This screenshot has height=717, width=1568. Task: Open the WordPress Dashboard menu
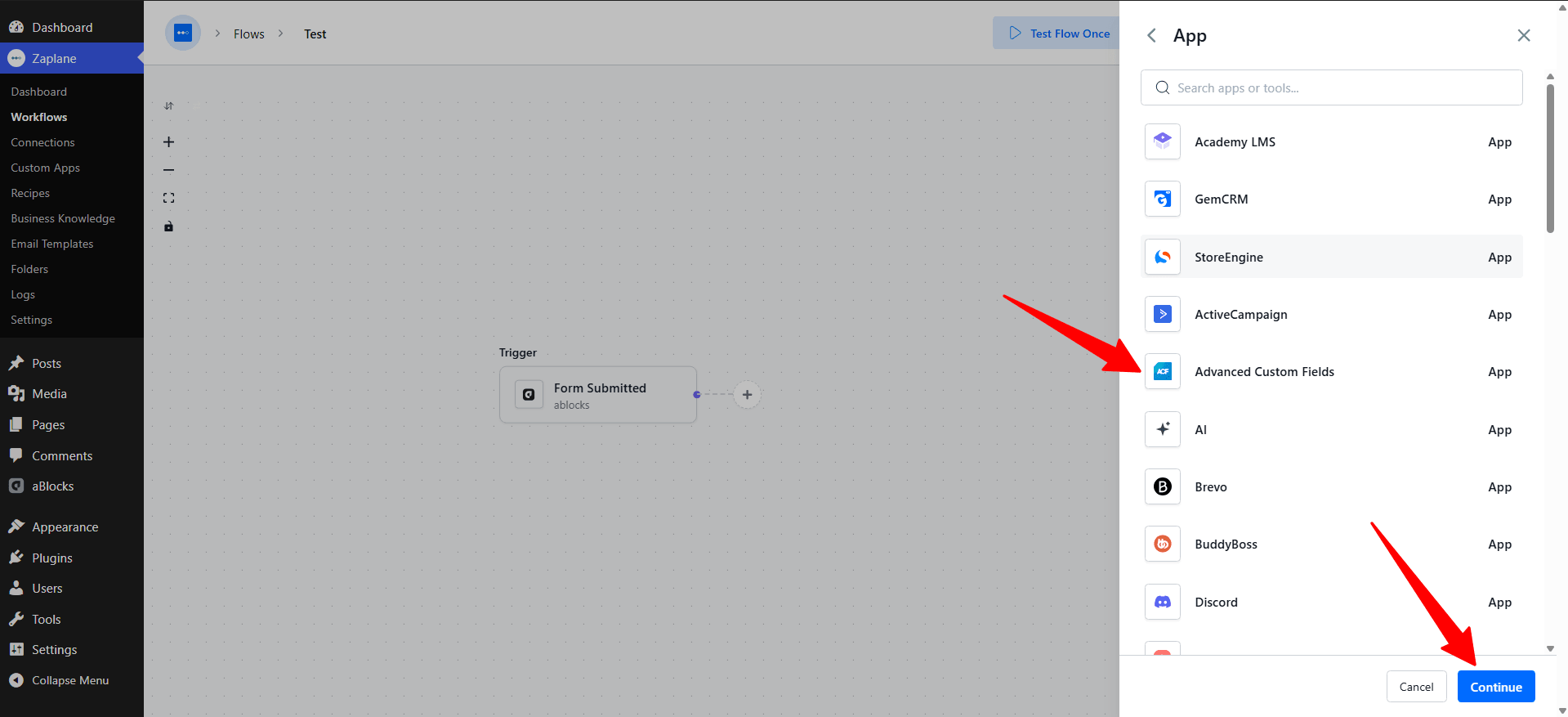click(x=72, y=27)
